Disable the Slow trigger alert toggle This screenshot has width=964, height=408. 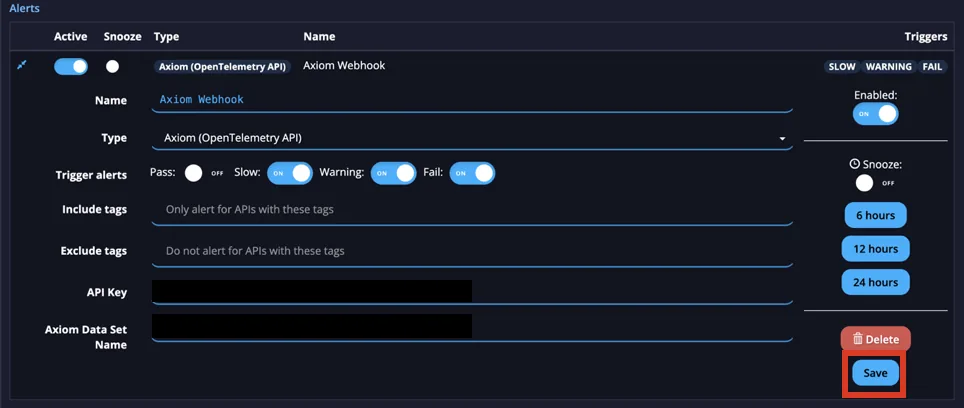(x=290, y=173)
